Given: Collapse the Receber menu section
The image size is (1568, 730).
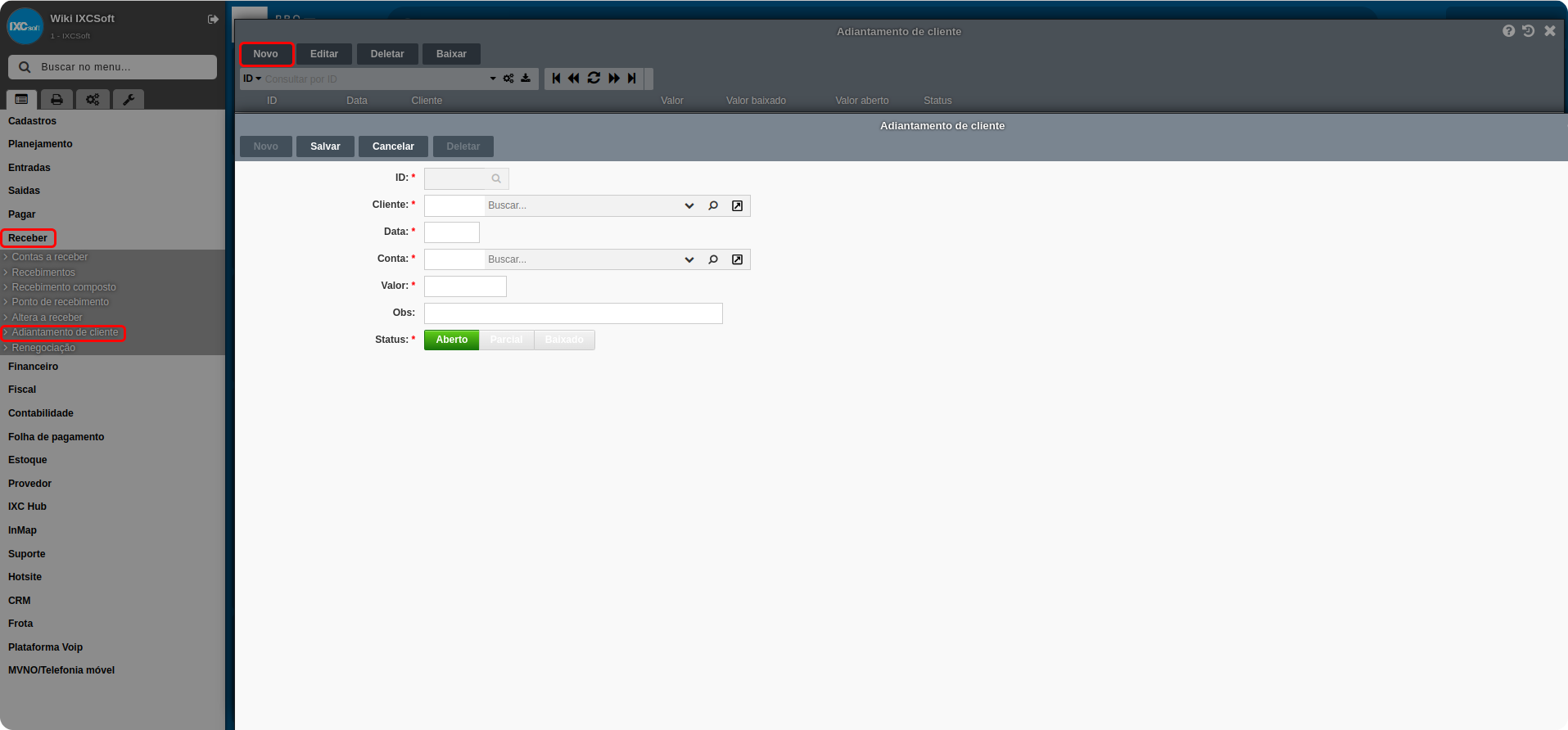Looking at the screenshot, I should point(28,238).
